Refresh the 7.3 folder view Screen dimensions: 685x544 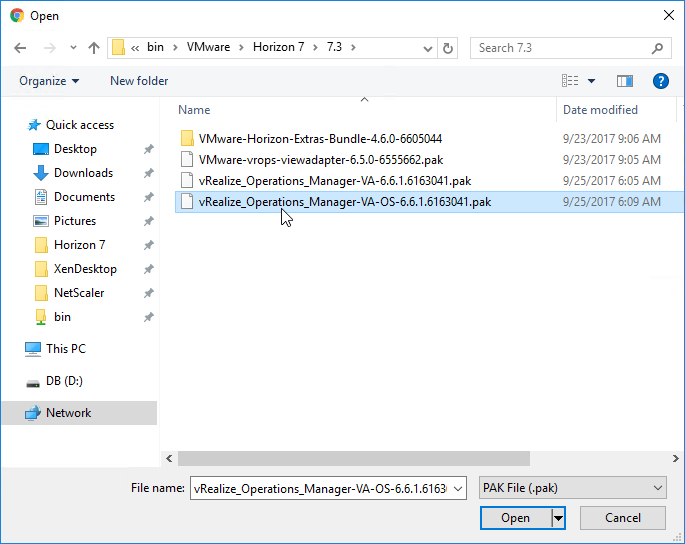[x=448, y=48]
